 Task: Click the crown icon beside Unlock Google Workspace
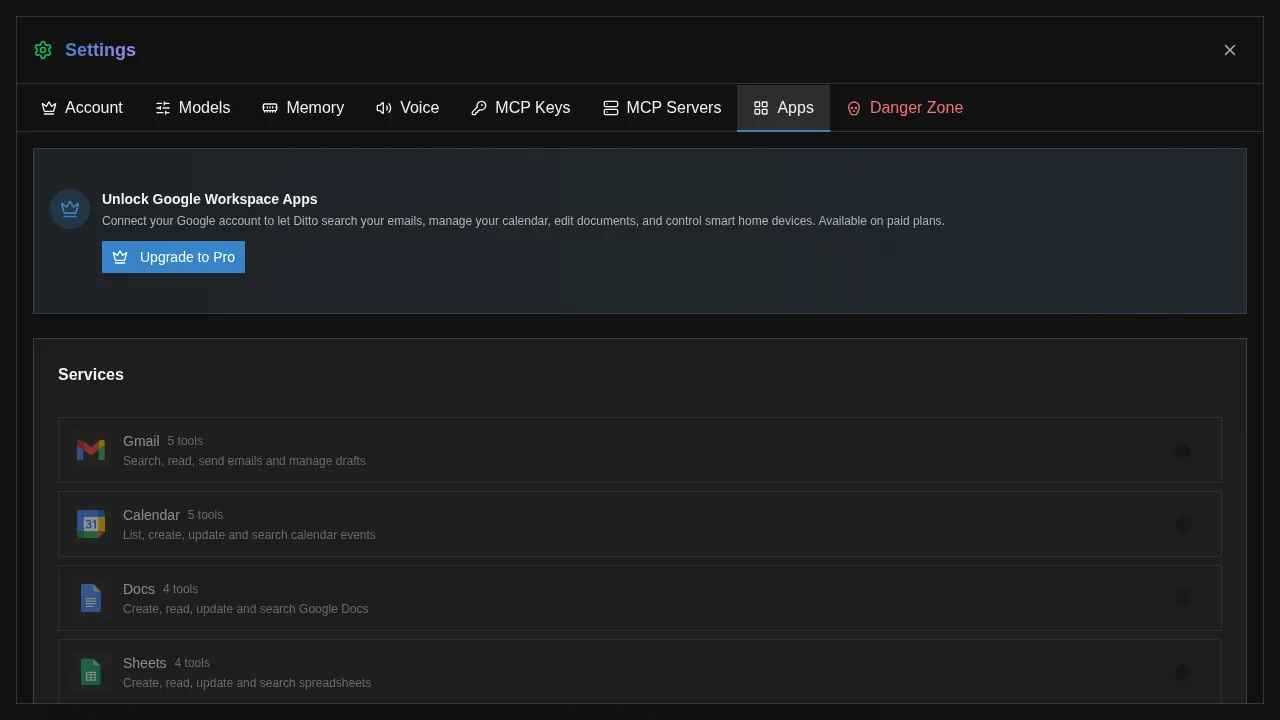pyautogui.click(x=70, y=209)
